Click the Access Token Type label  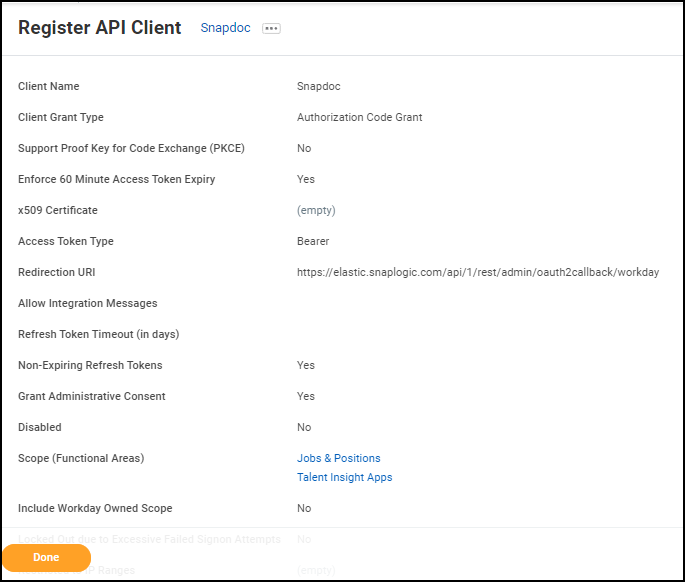point(66,241)
